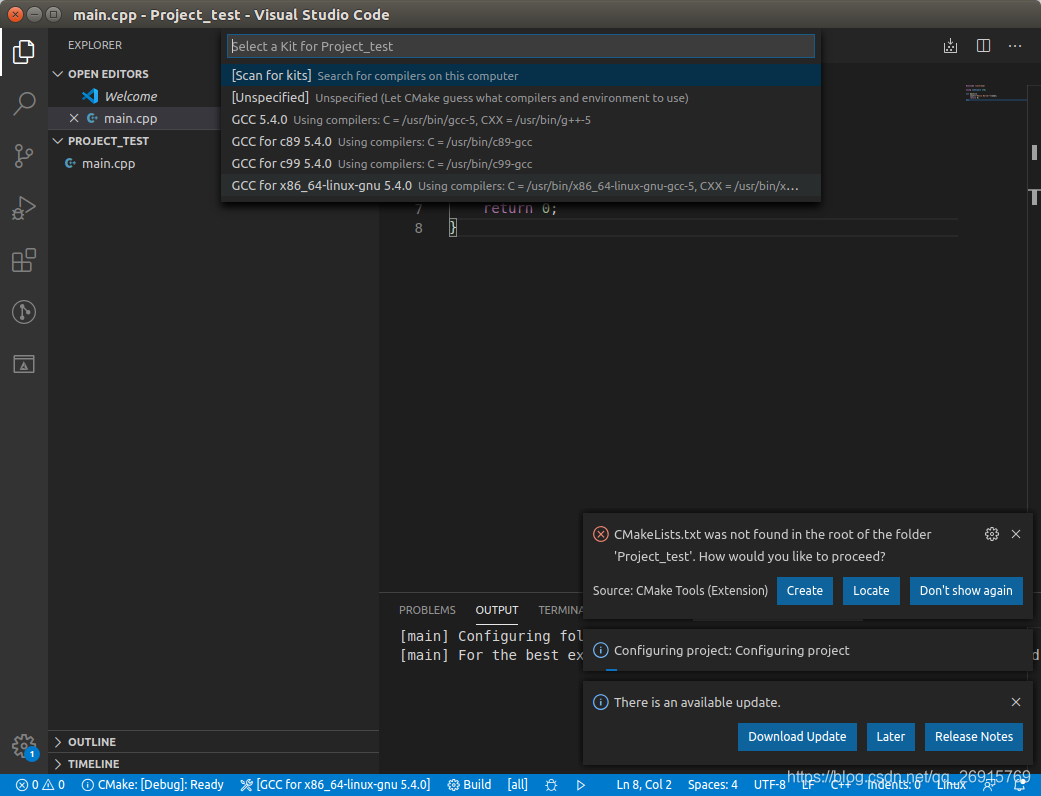
Task: Click the CMake debug status bar bug icon
Action: coord(551,785)
